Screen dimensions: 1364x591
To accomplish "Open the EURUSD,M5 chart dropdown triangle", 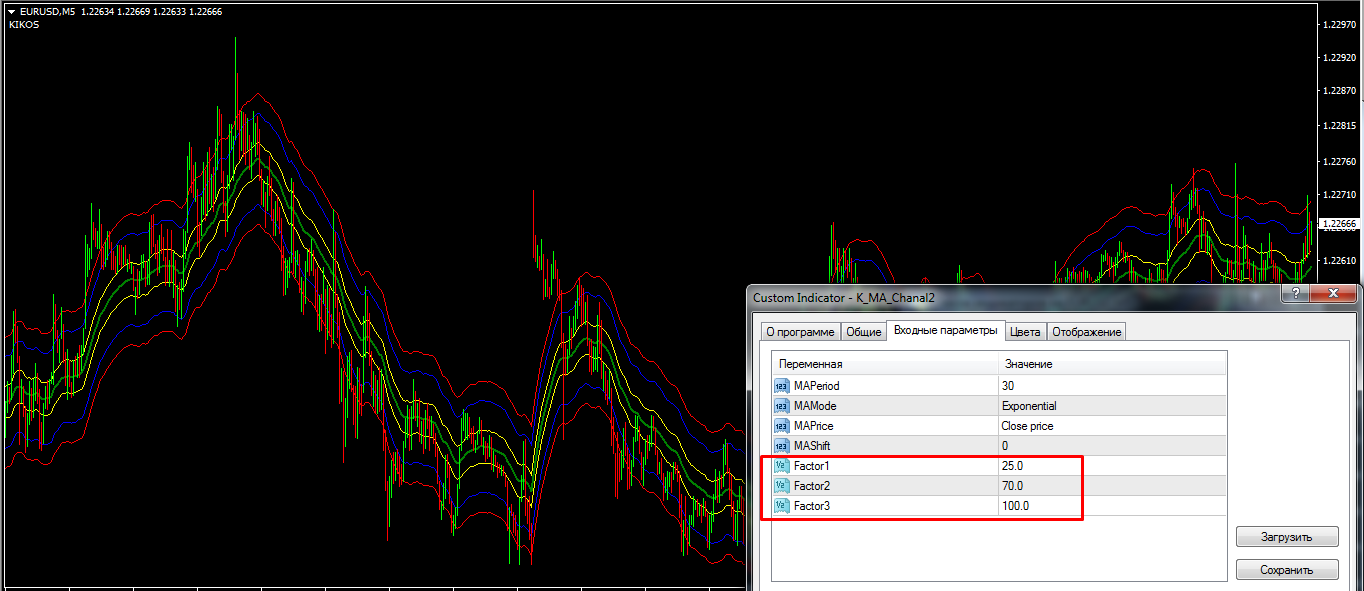I will [x=11, y=11].
